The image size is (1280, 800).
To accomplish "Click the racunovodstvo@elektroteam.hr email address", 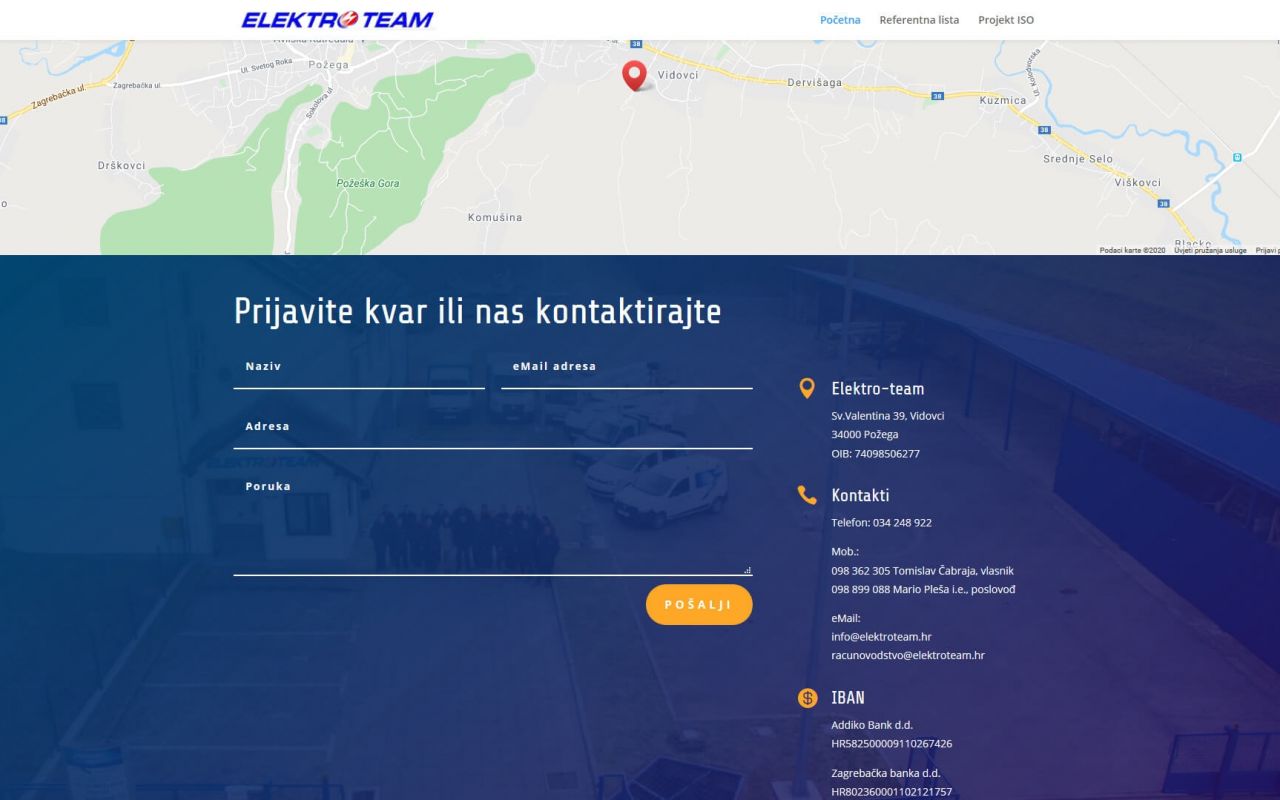I will click(x=907, y=656).
